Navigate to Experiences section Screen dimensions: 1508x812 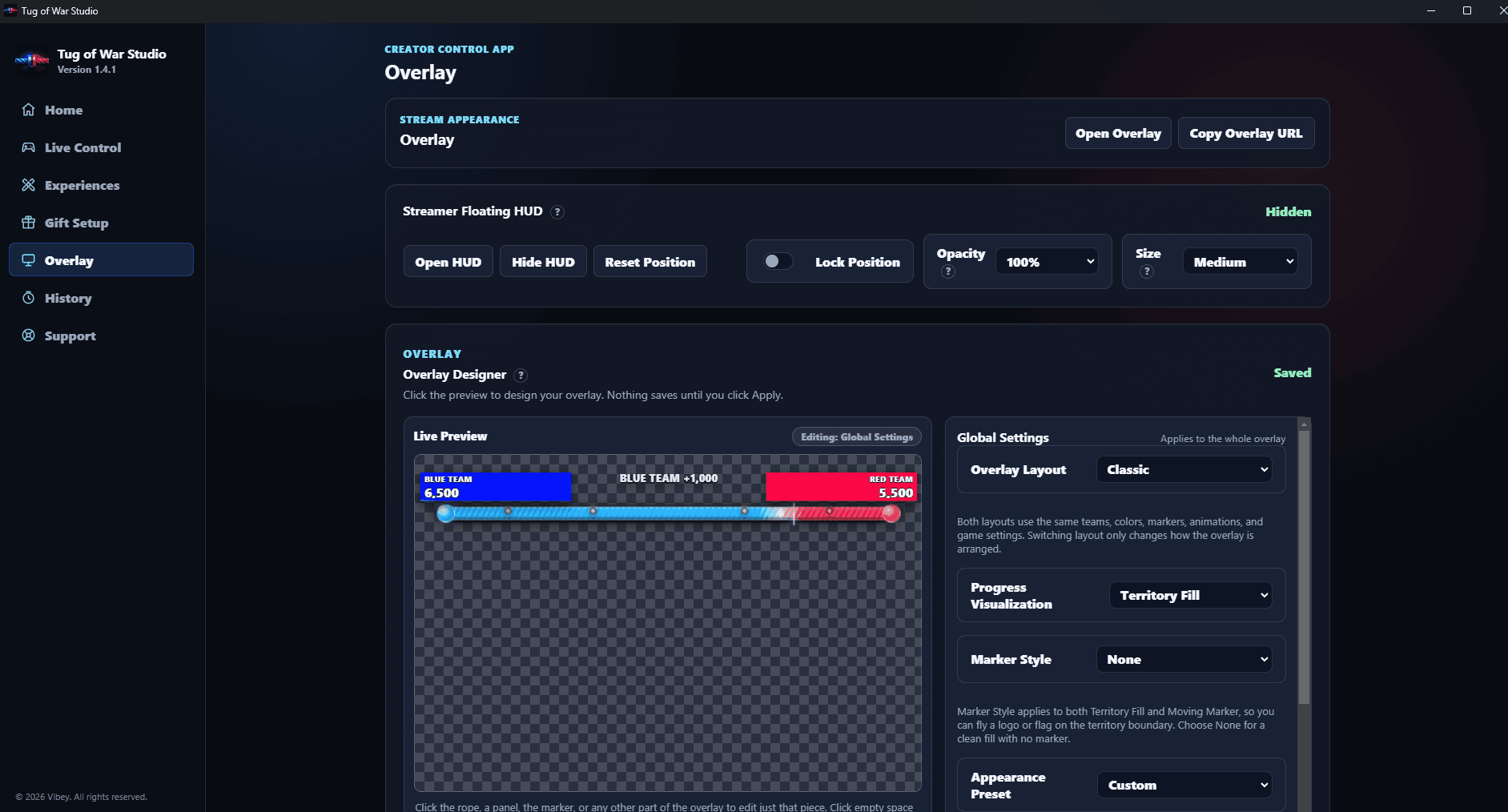(101, 185)
